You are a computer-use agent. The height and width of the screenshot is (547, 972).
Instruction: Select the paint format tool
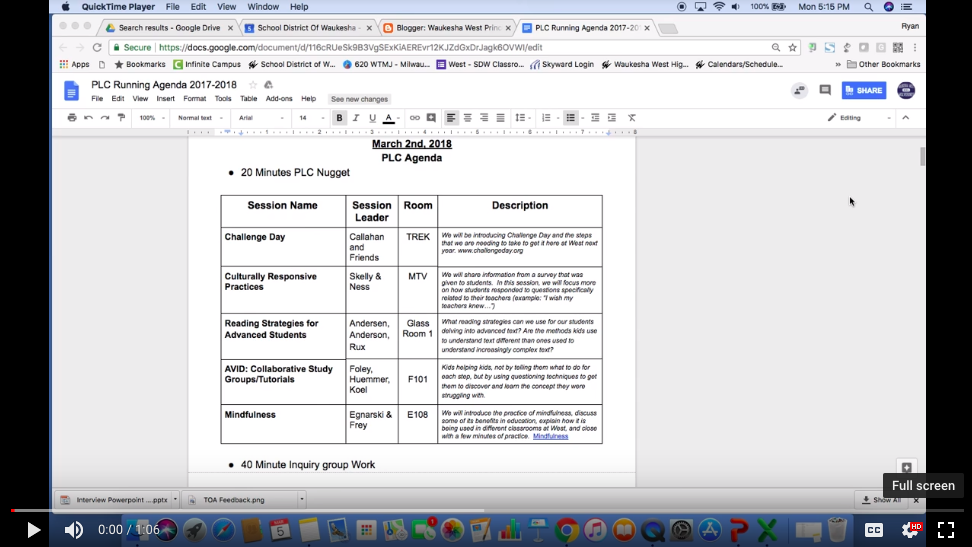[x=122, y=118]
